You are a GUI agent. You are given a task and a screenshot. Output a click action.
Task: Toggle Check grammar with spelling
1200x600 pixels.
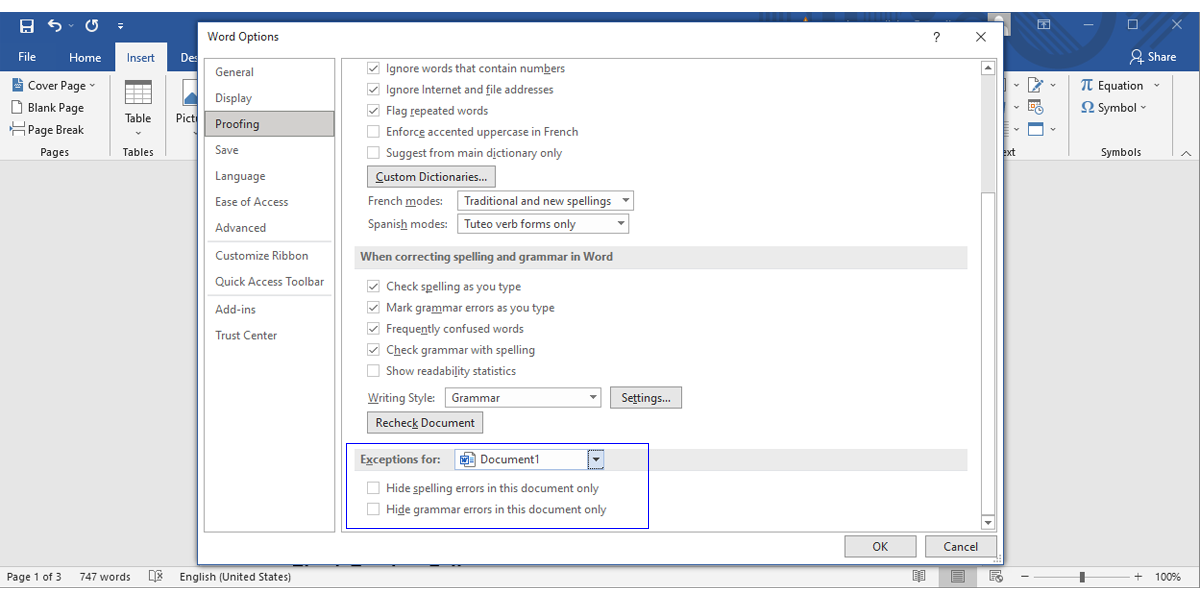(x=374, y=350)
